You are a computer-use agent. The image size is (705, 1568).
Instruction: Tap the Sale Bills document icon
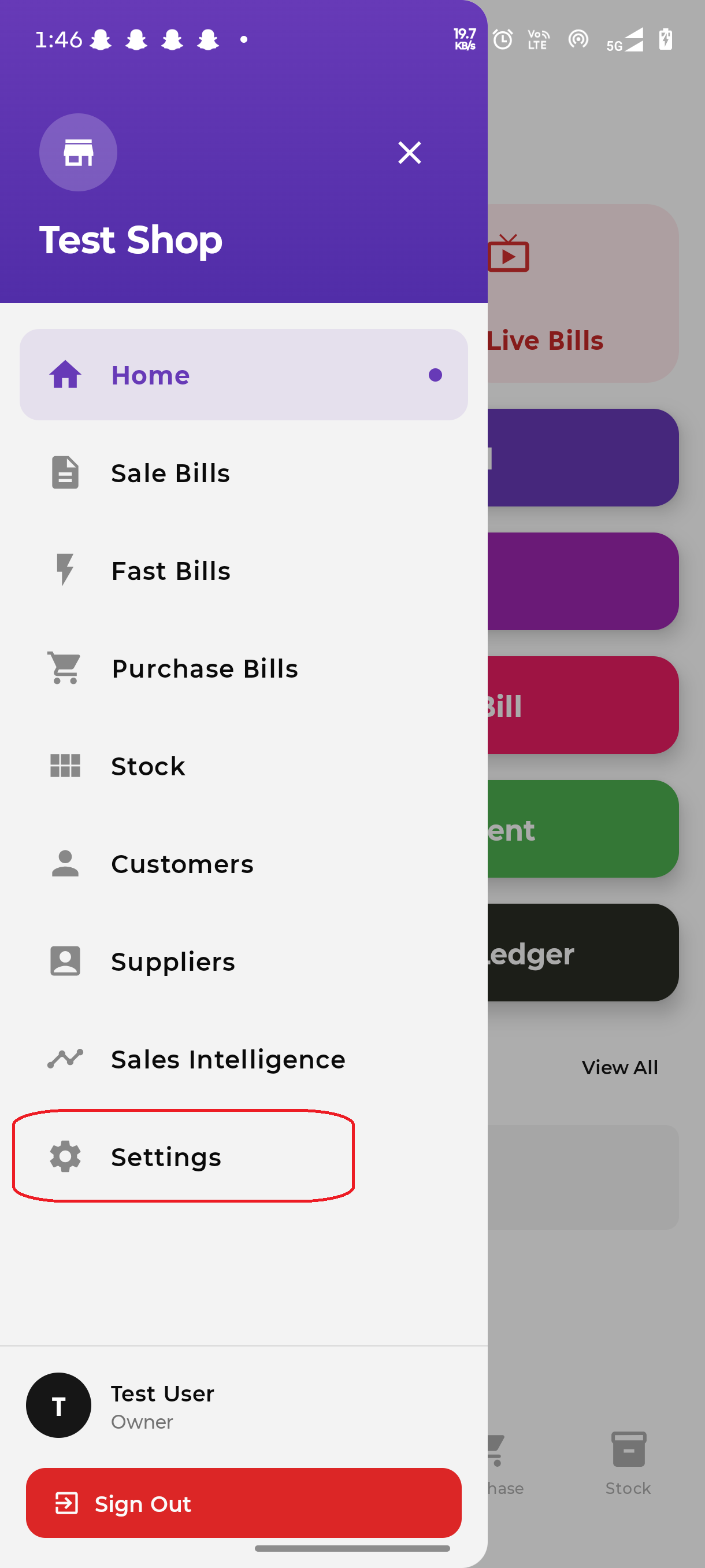click(x=65, y=473)
